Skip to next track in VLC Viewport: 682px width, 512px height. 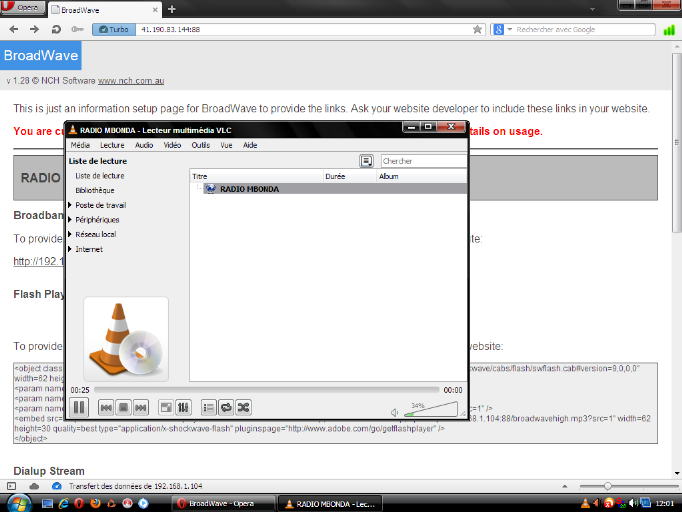click(x=140, y=408)
